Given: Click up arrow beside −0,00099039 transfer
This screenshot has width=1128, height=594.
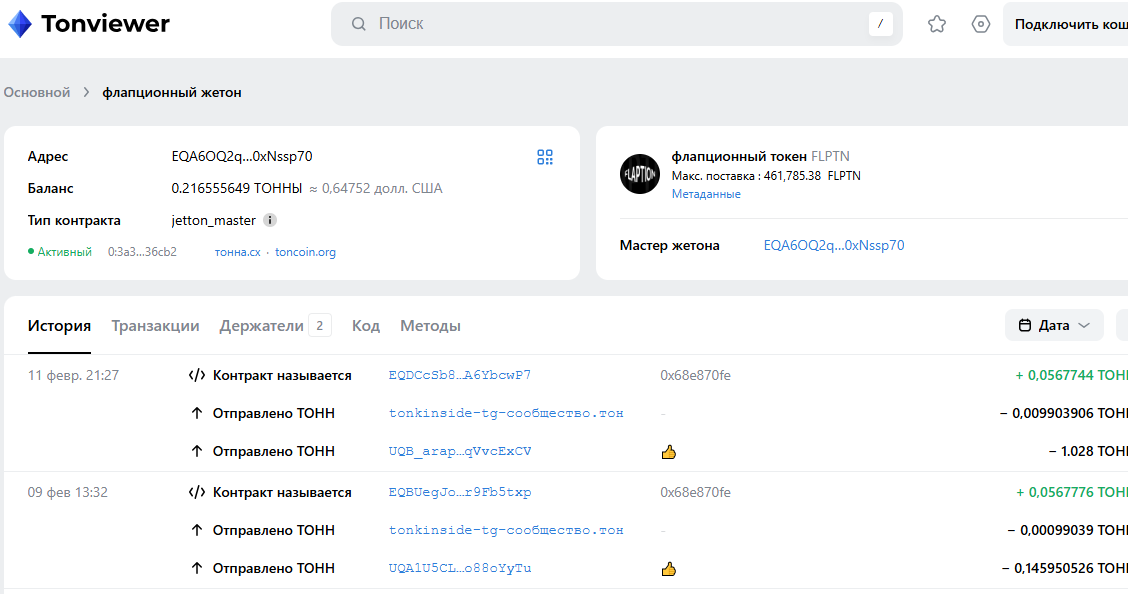Looking at the screenshot, I should click(196, 531).
